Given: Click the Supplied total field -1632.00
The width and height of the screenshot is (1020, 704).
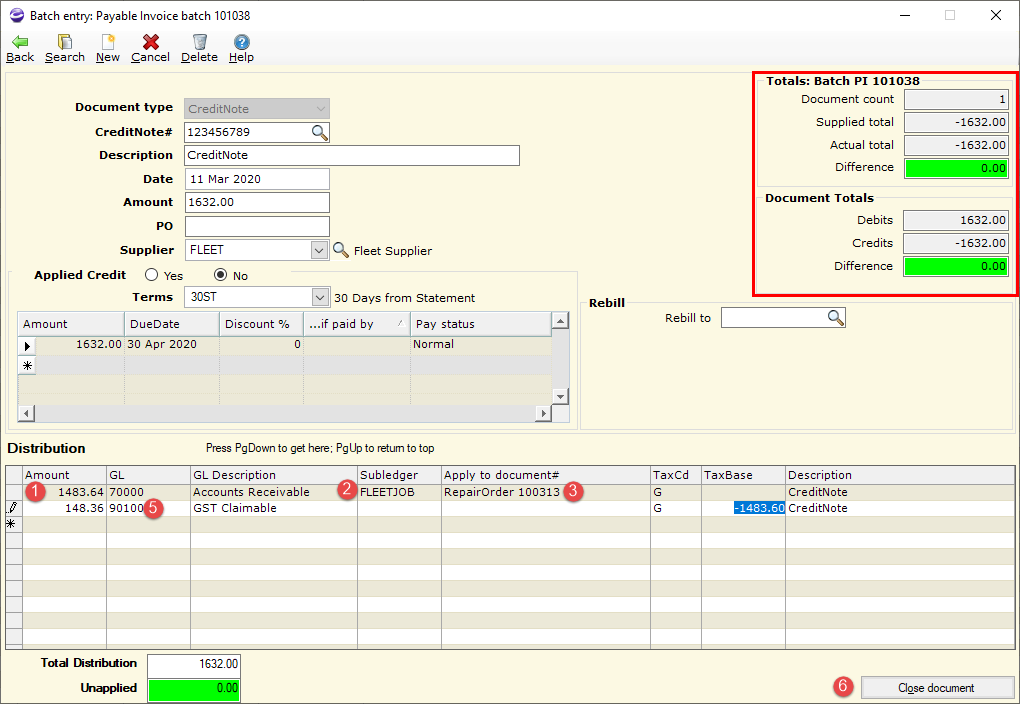Looking at the screenshot, I should pos(956,122).
